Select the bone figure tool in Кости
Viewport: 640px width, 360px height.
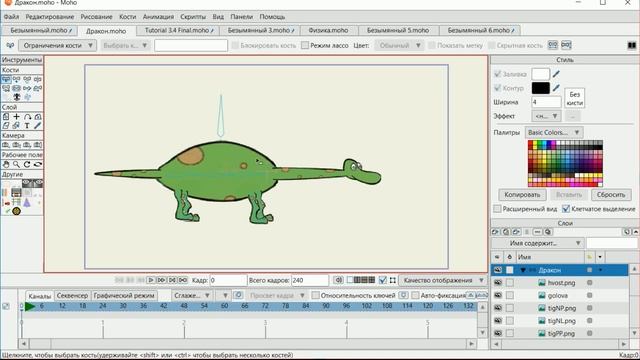tap(16, 97)
